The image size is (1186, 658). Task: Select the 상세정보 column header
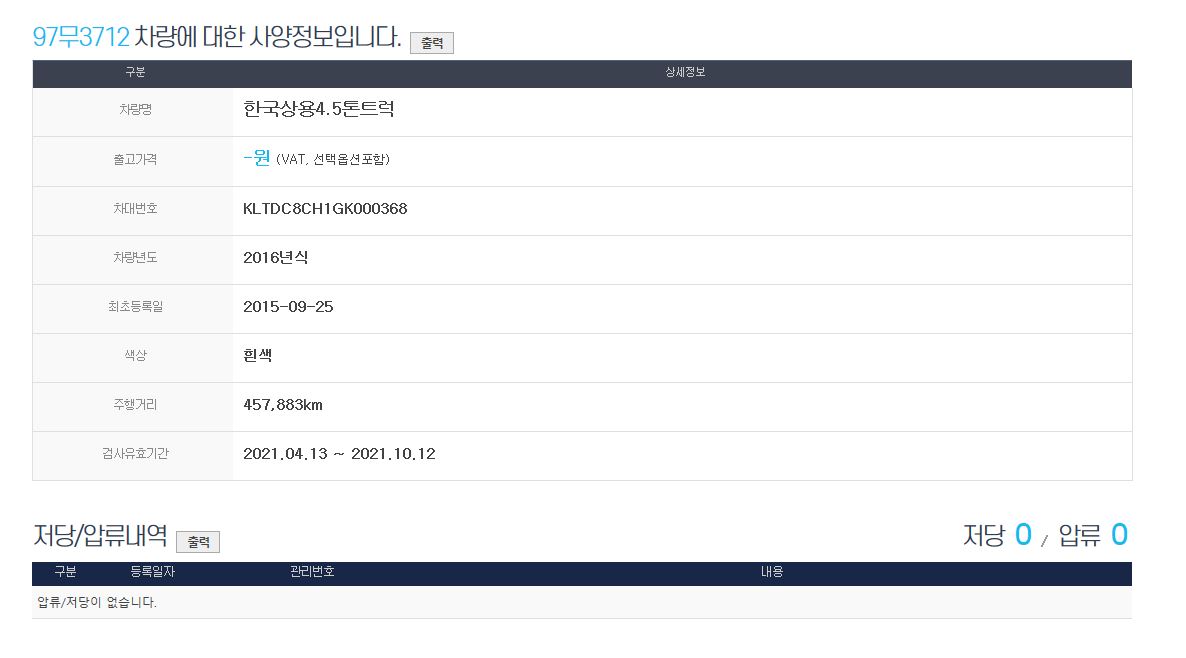(x=685, y=73)
